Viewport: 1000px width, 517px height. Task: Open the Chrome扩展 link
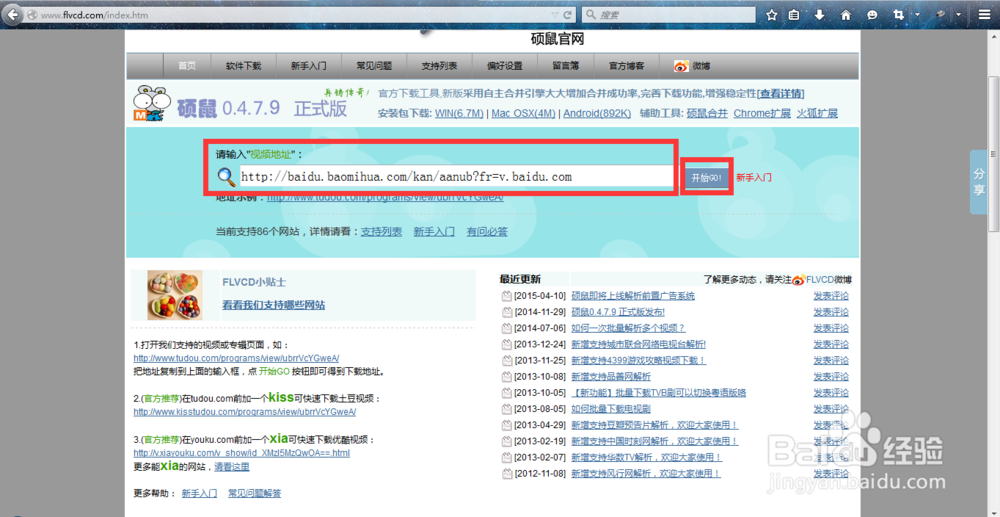pos(762,113)
